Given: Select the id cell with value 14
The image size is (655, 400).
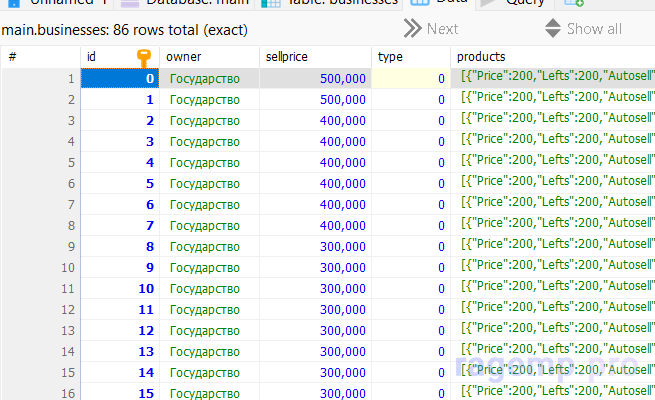Looking at the screenshot, I should pos(120,372).
